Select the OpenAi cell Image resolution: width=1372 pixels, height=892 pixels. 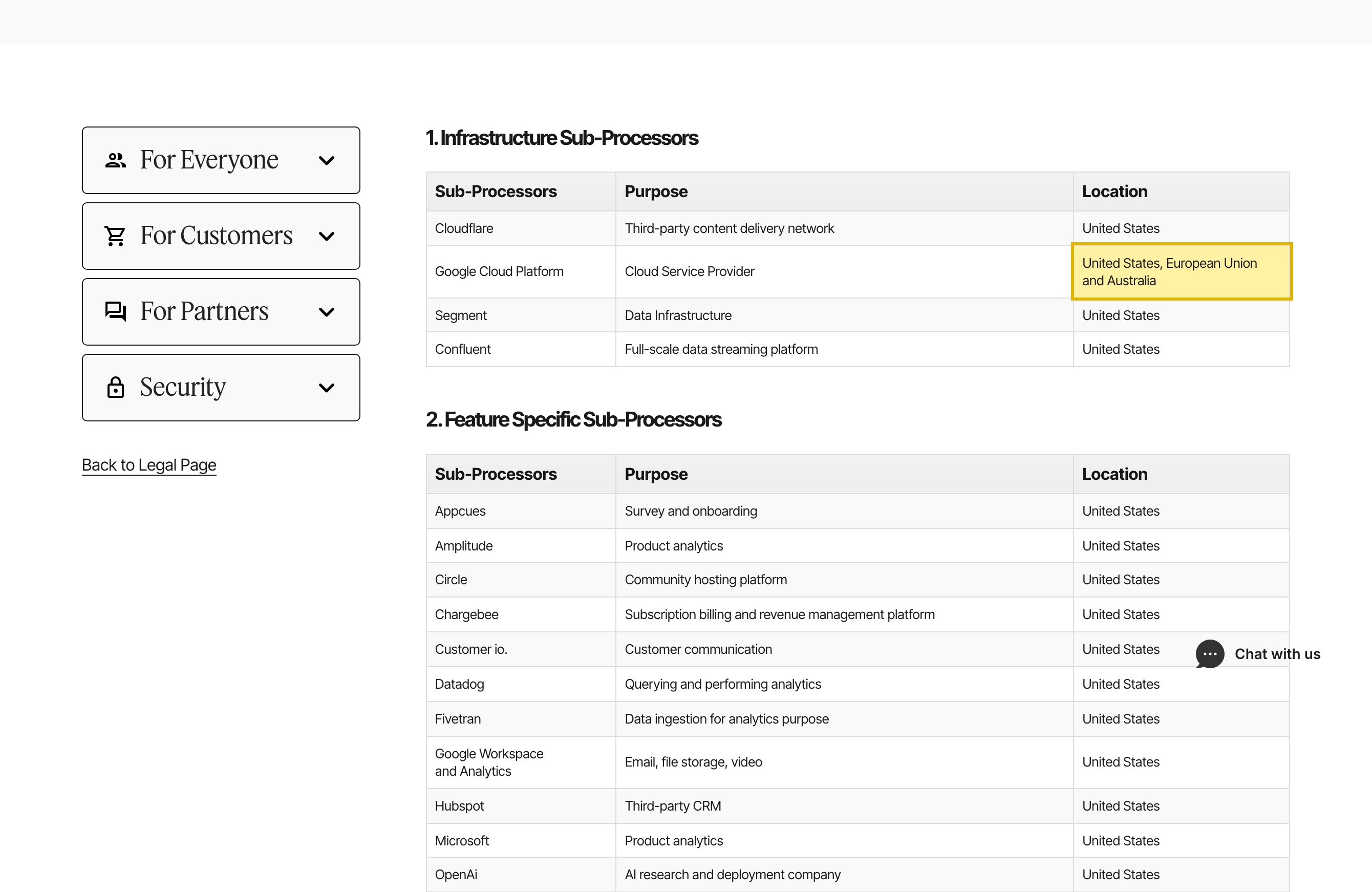click(x=521, y=875)
